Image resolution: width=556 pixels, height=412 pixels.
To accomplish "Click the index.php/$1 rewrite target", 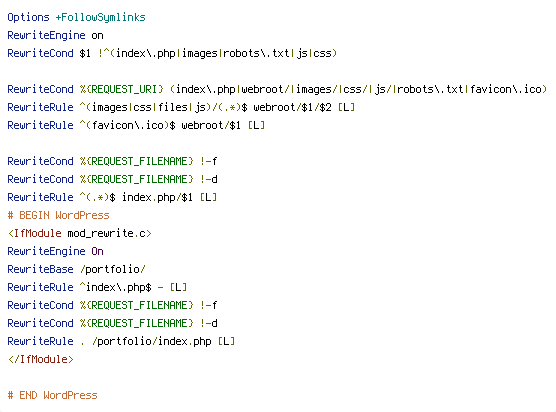I will pos(157,197).
